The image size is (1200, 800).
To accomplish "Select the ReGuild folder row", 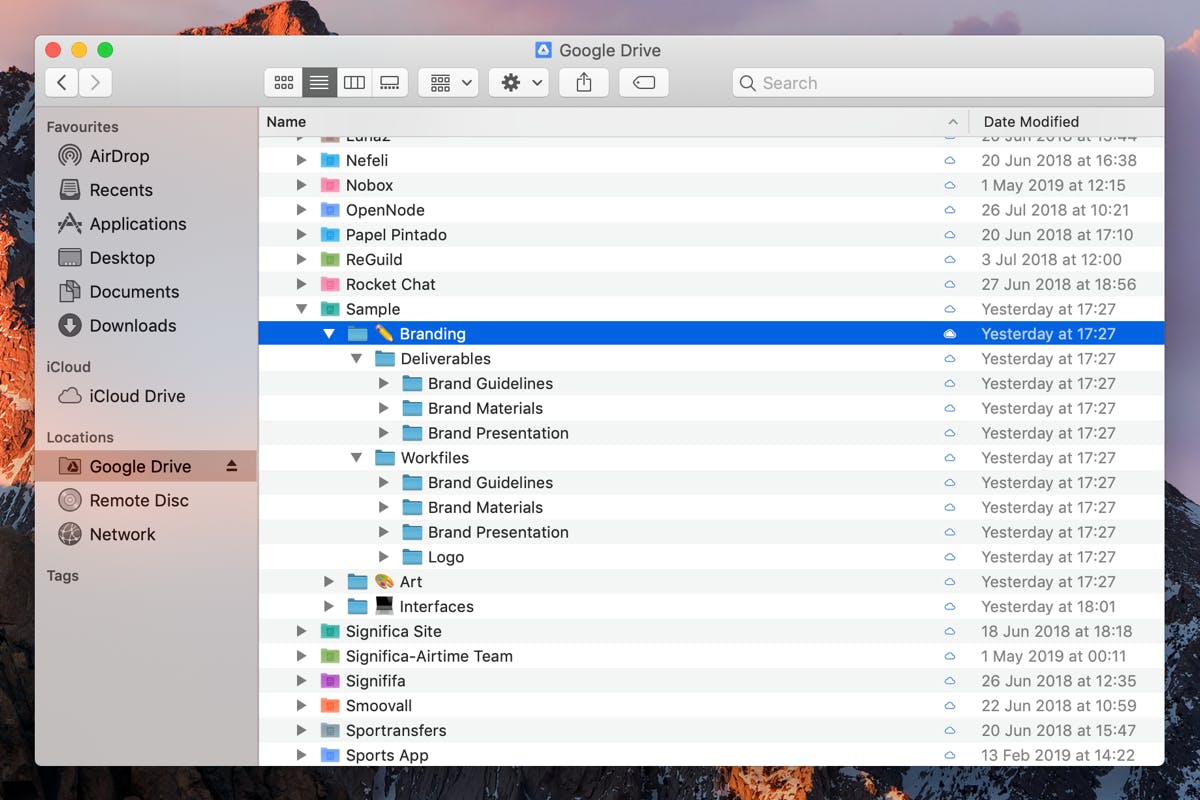I will [x=711, y=260].
